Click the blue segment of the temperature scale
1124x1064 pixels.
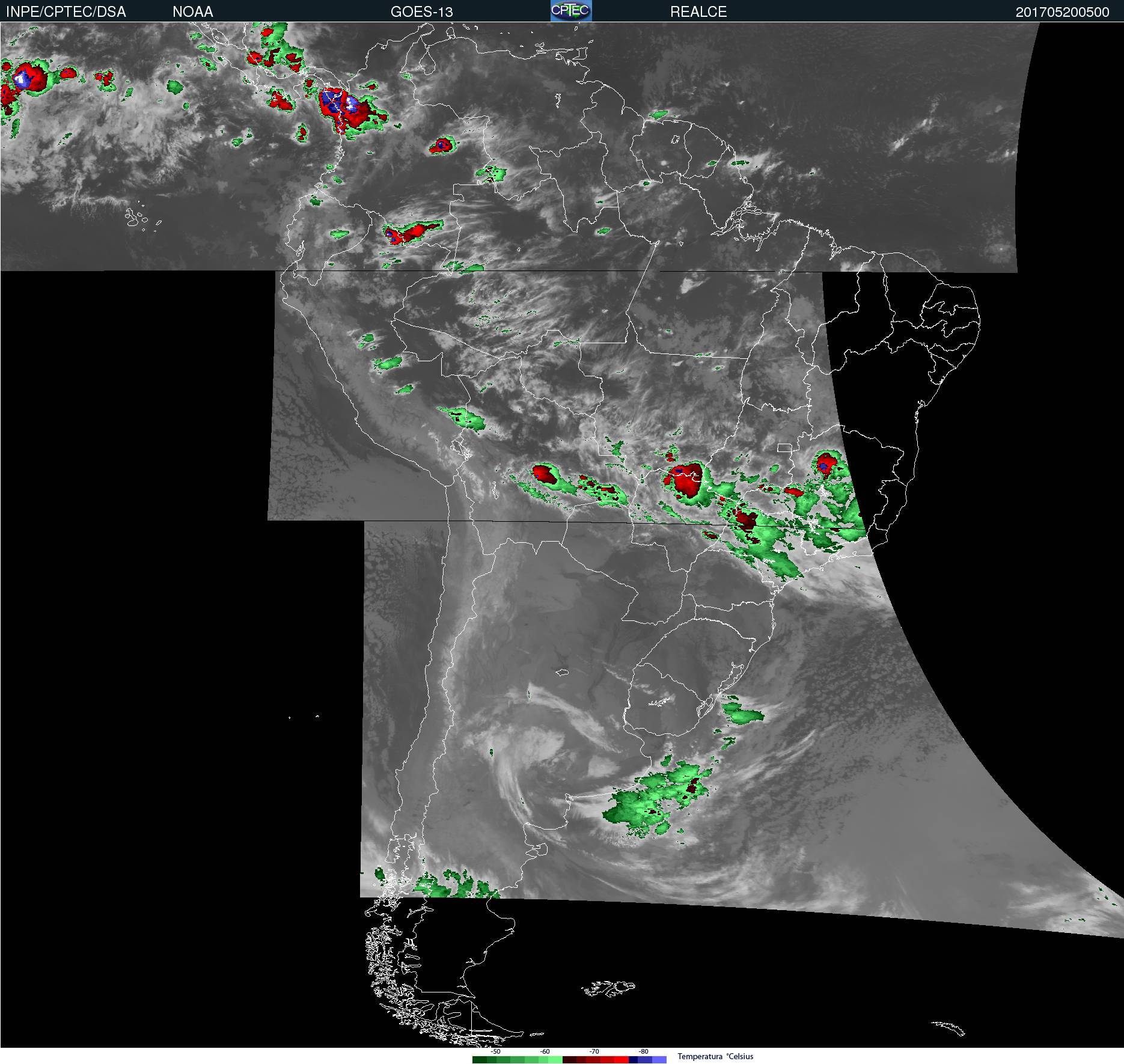(648, 1060)
